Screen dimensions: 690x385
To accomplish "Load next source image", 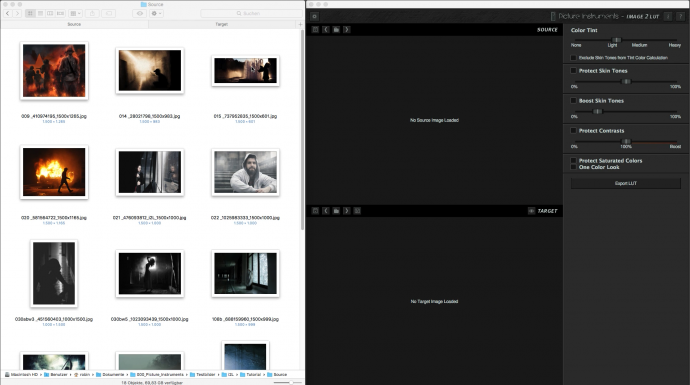I will [347, 29].
